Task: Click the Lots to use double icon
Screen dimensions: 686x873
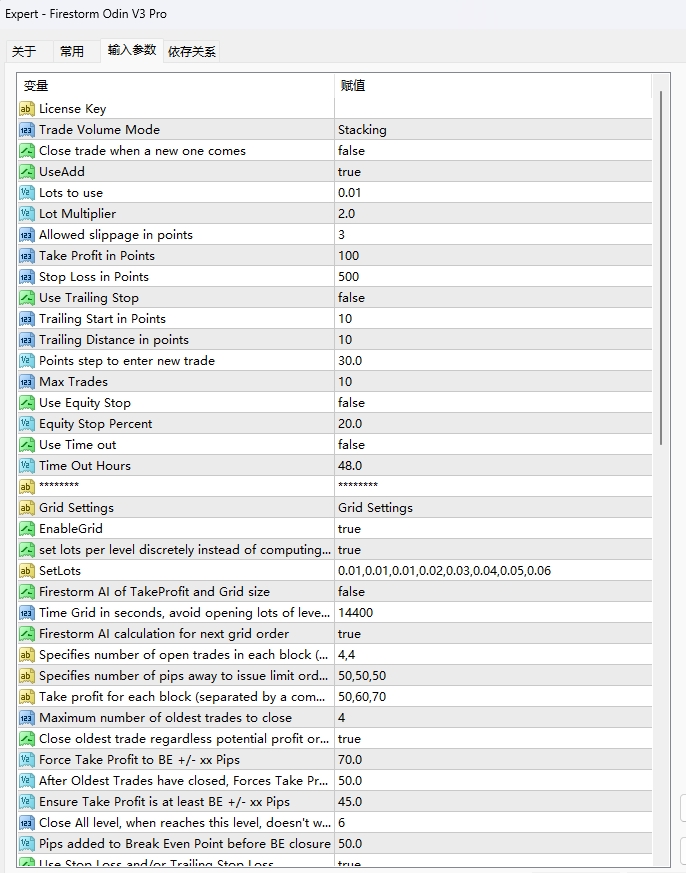Action: pos(27,193)
